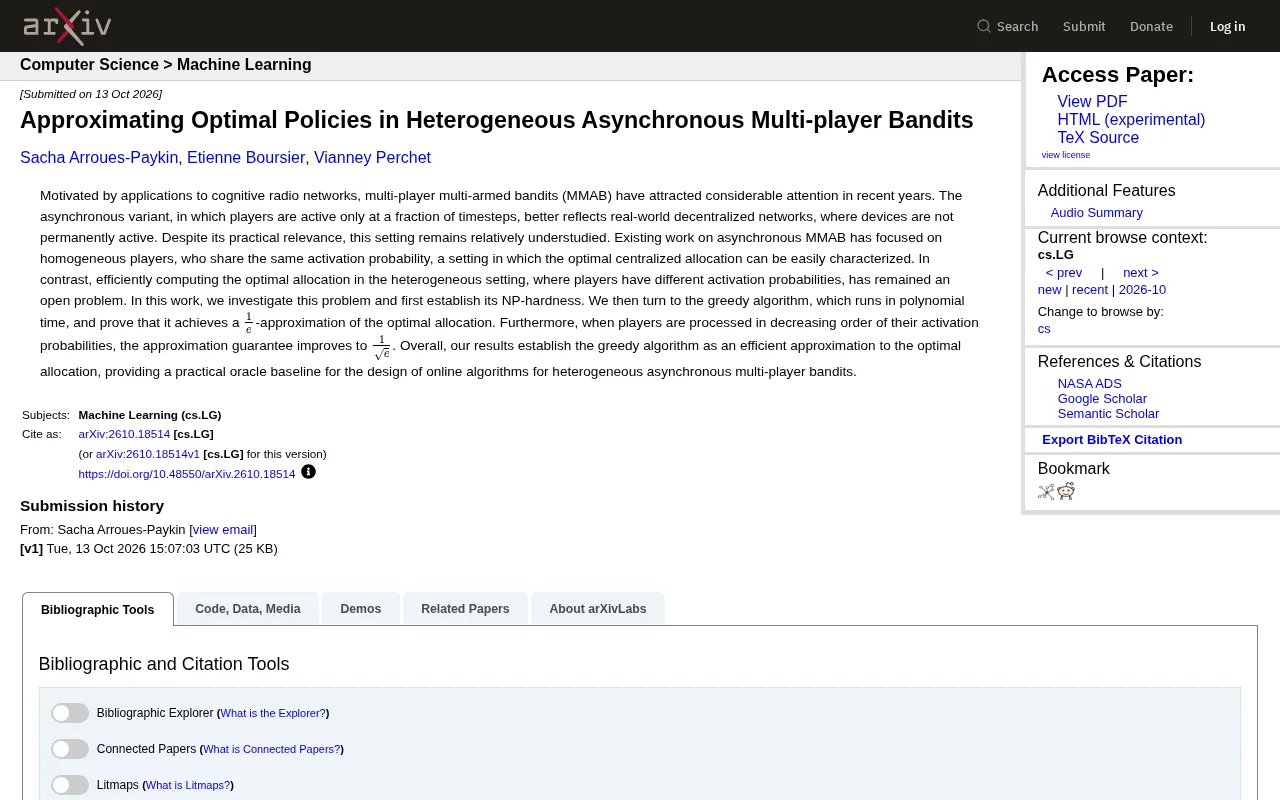
Task: Go to next paper with next >
Action: click(1141, 273)
